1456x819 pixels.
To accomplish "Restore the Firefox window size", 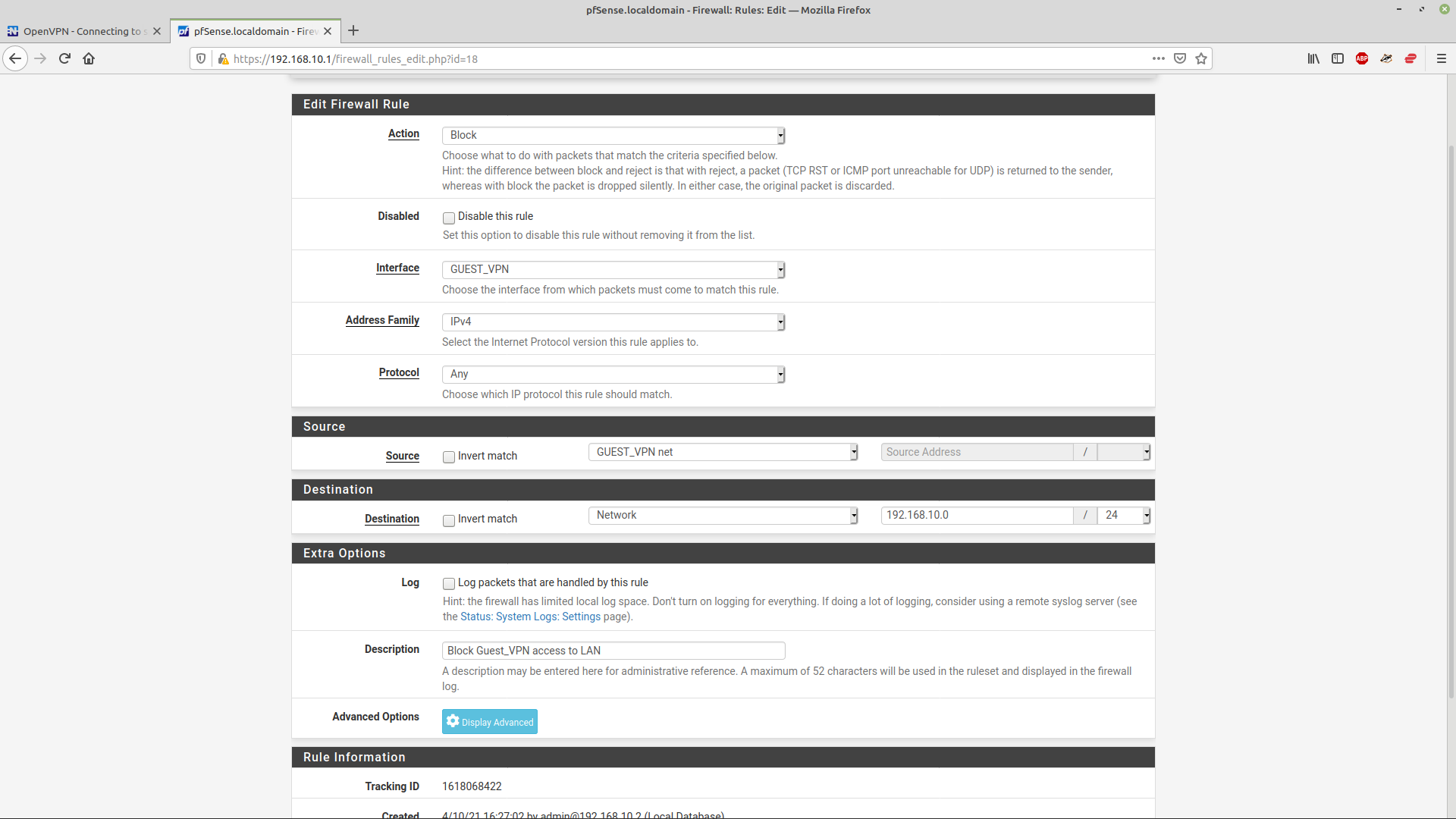I will (x=1422, y=10).
